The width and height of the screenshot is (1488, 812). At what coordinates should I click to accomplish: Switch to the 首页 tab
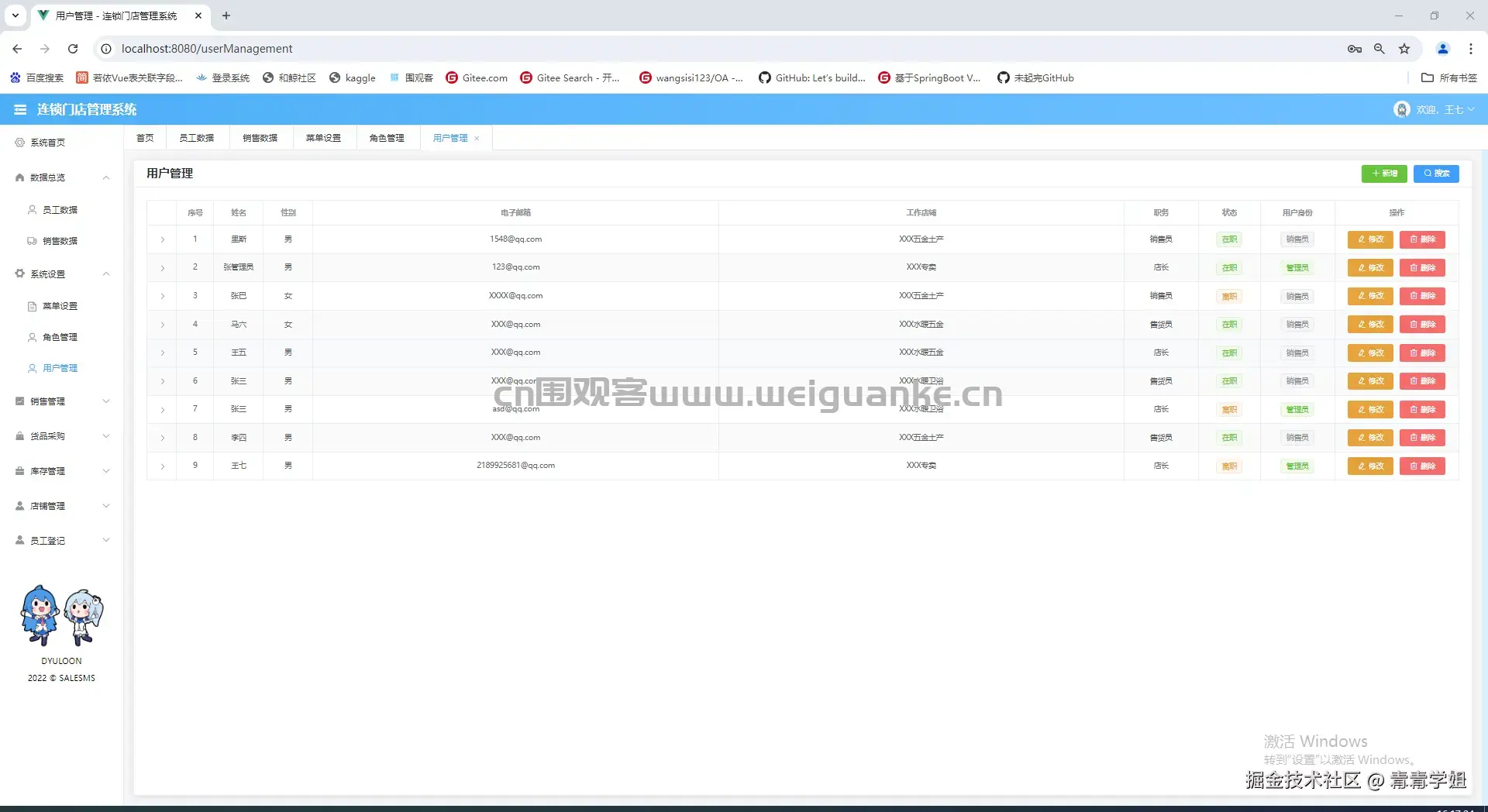tap(145, 138)
